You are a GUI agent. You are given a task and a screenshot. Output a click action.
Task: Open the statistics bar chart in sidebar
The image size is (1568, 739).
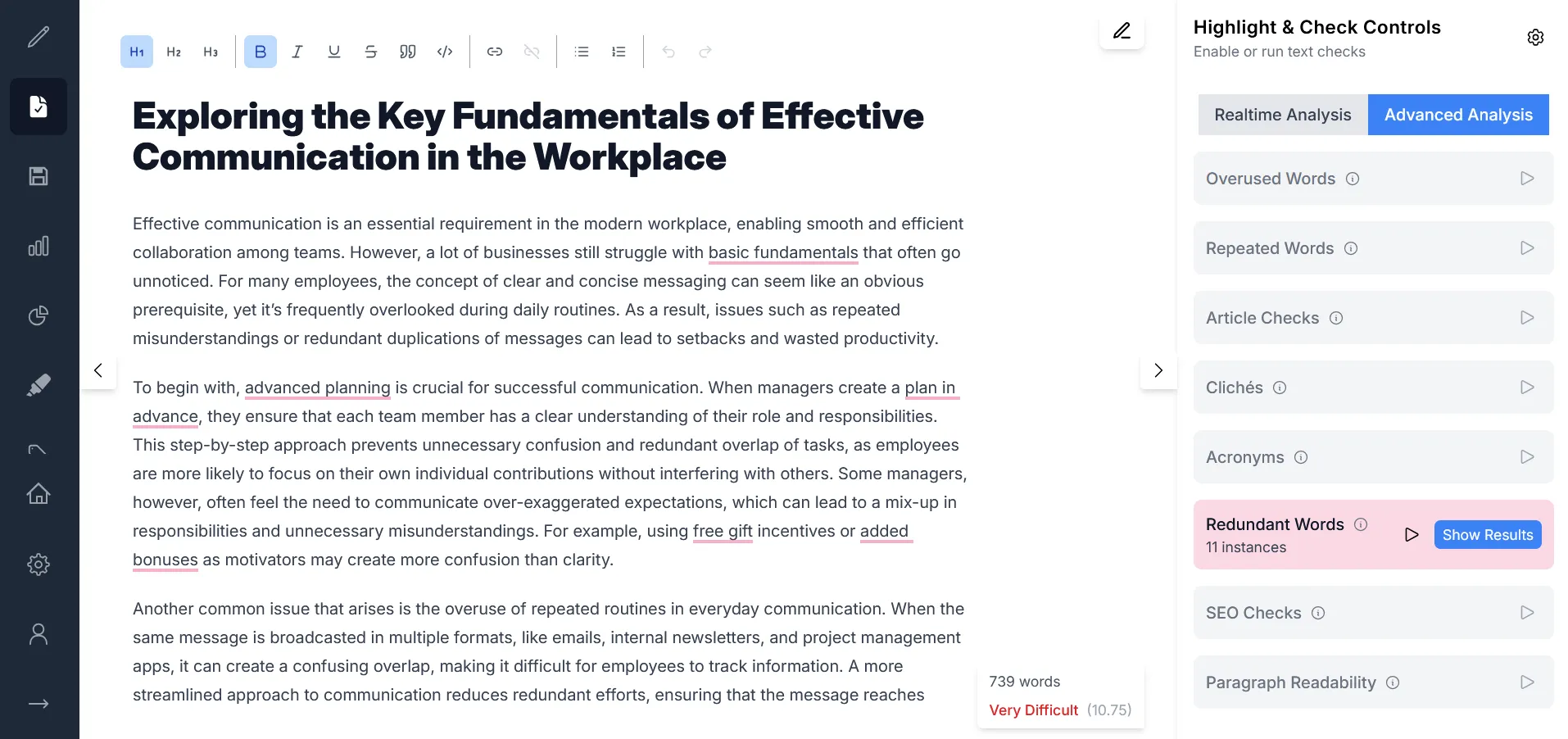click(39, 246)
